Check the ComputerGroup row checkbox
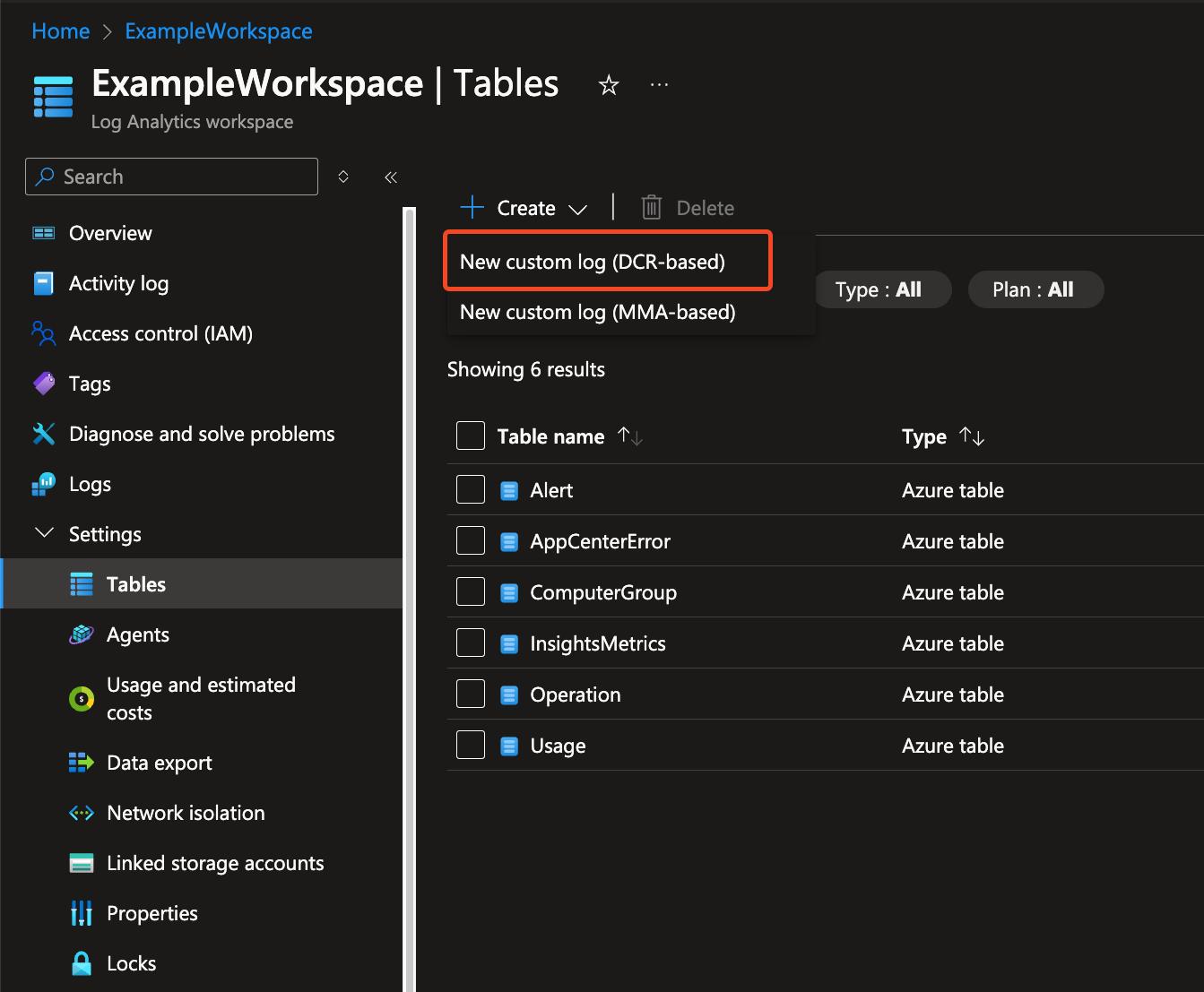Screen dimensions: 1204x992 point(471,591)
